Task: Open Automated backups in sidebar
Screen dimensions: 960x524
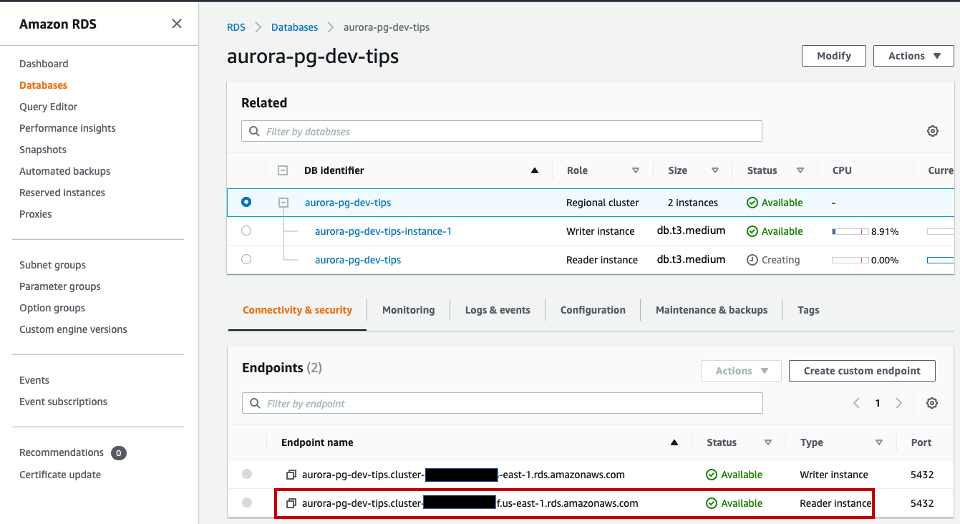Action: 64,171
